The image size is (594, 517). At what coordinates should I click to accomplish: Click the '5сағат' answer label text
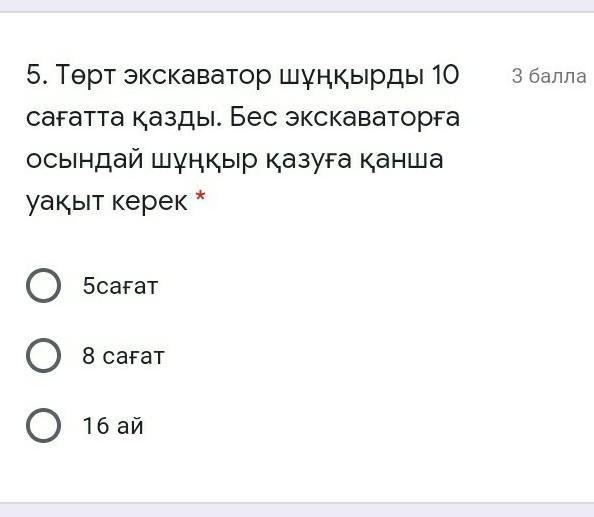(x=120, y=286)
